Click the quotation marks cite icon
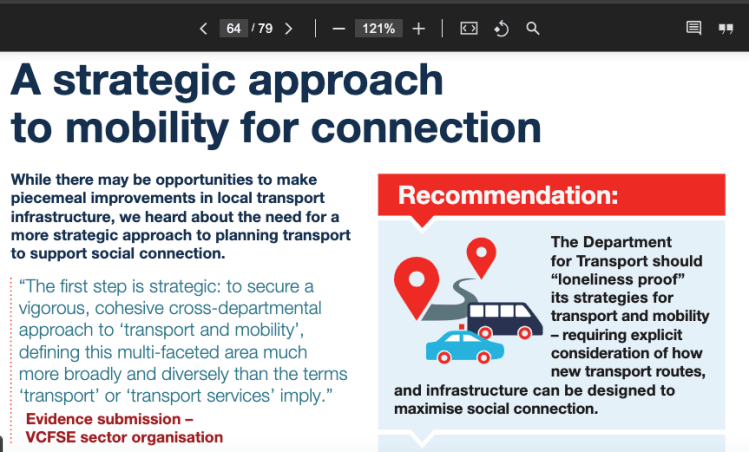 pyautogui.click(x=725, y=28)
